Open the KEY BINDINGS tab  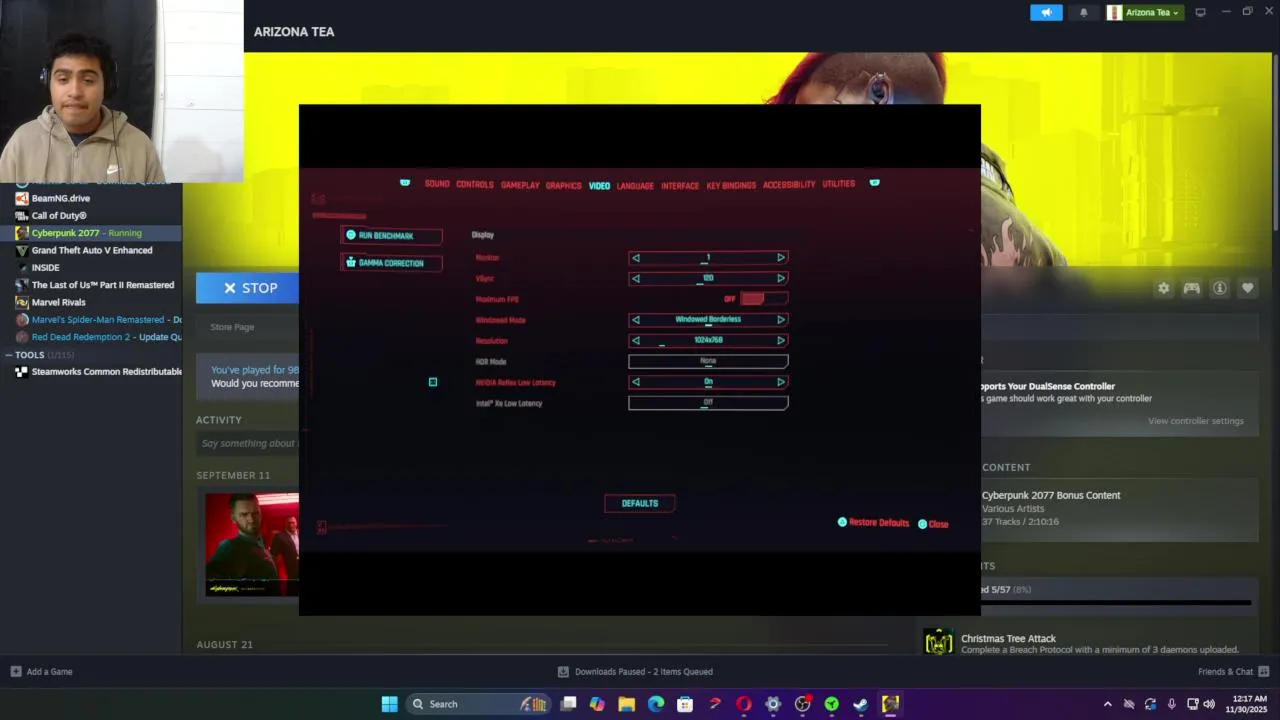(x=731, y=185)
